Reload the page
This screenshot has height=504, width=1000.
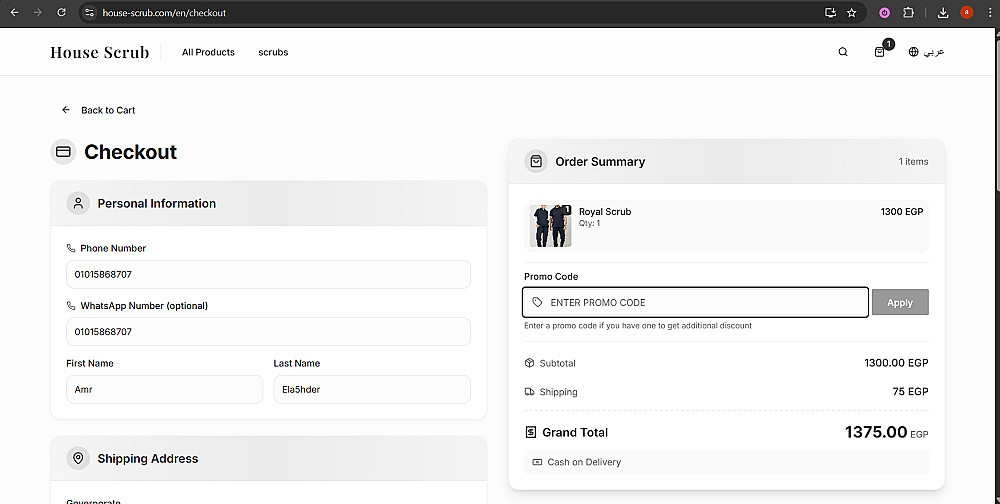coord(61,13)
